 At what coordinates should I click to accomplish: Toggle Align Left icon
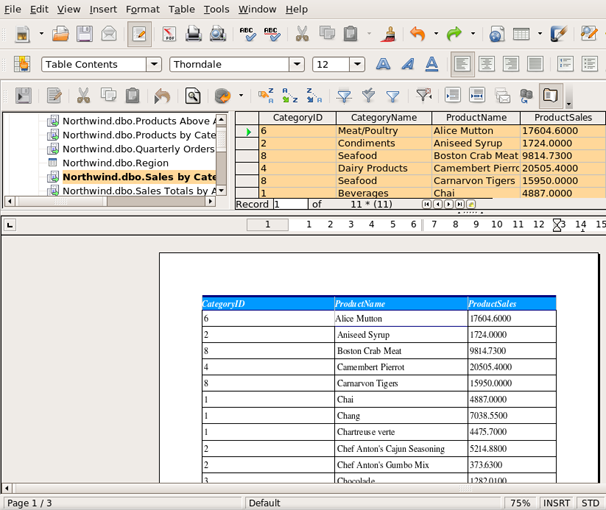[462, 64]
